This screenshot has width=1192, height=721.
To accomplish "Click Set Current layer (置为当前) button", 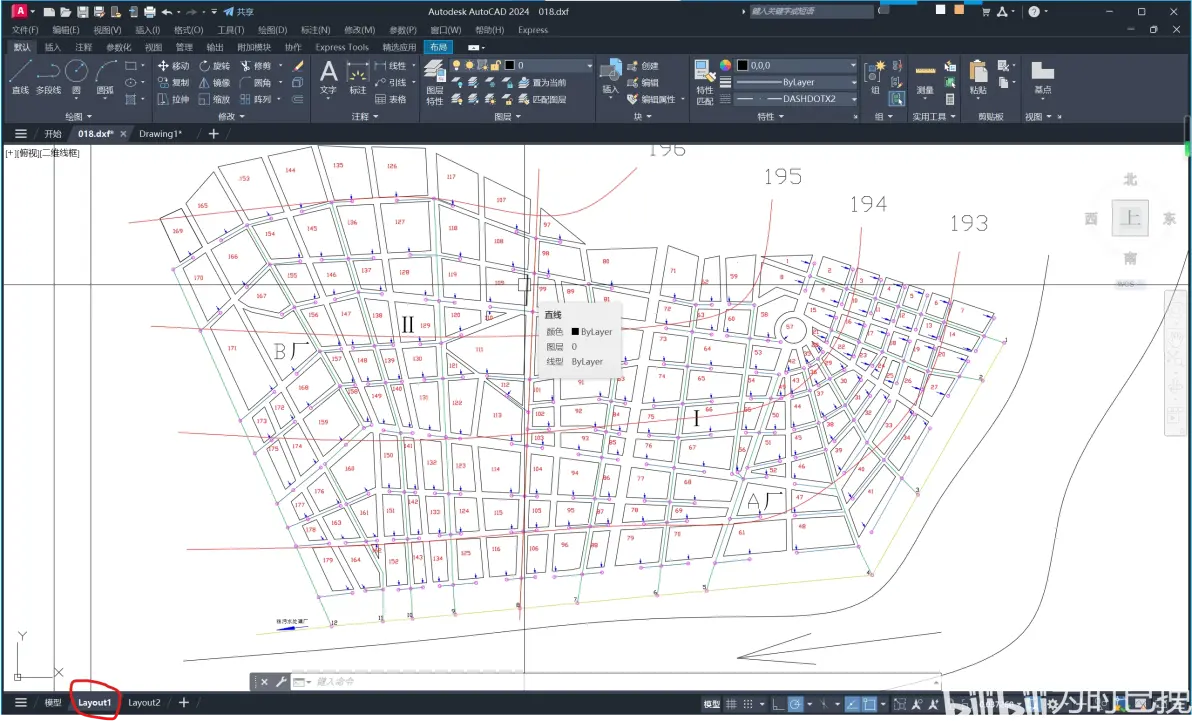I will pos(543,82).
